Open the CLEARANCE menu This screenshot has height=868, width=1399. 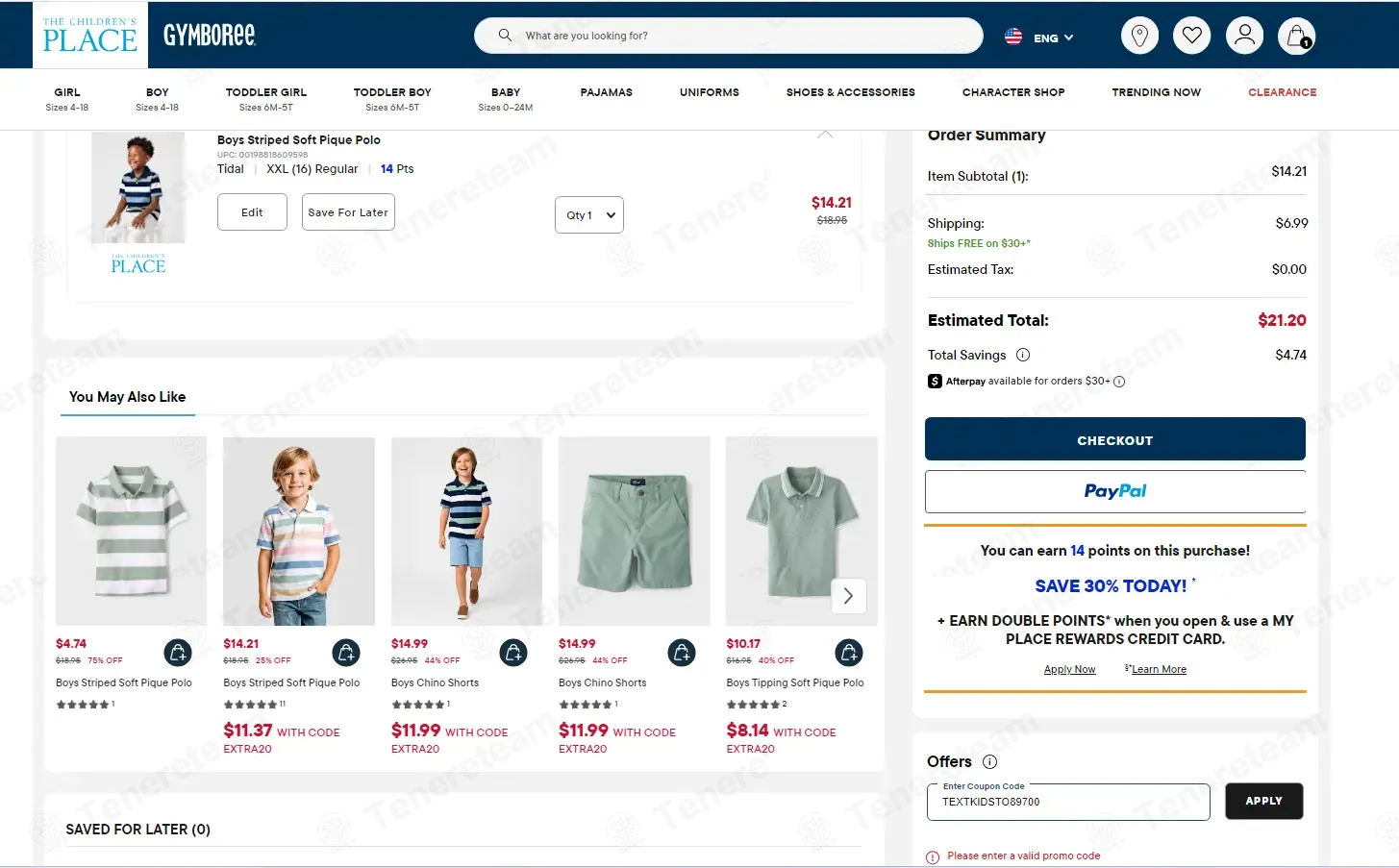pos(1283,92)
